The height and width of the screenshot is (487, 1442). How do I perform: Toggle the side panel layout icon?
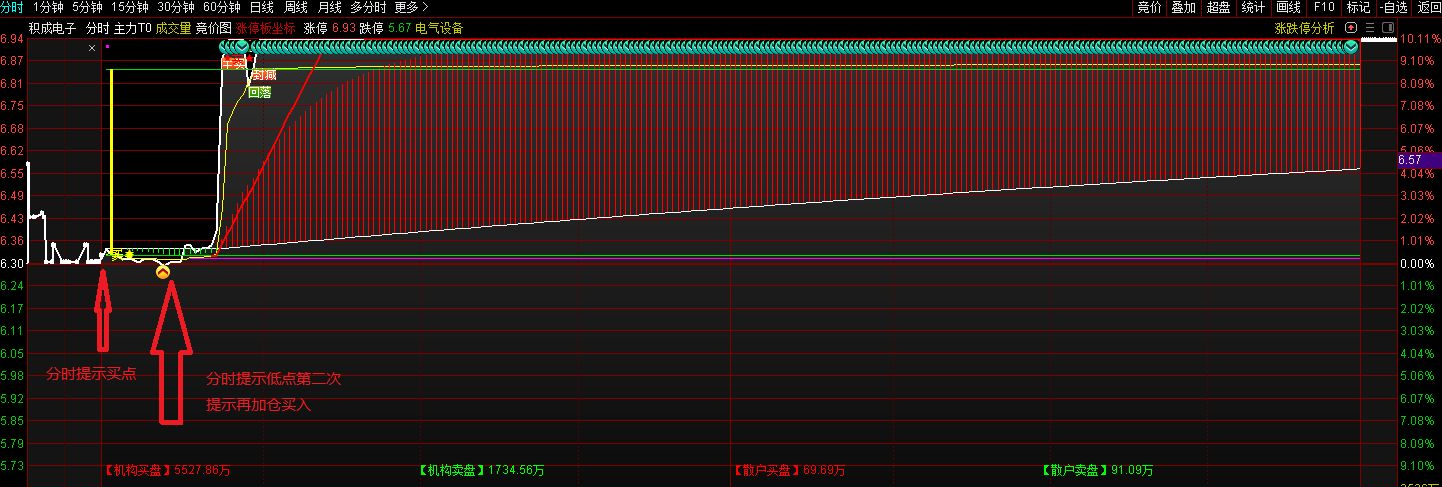(x=1390, y=28)
